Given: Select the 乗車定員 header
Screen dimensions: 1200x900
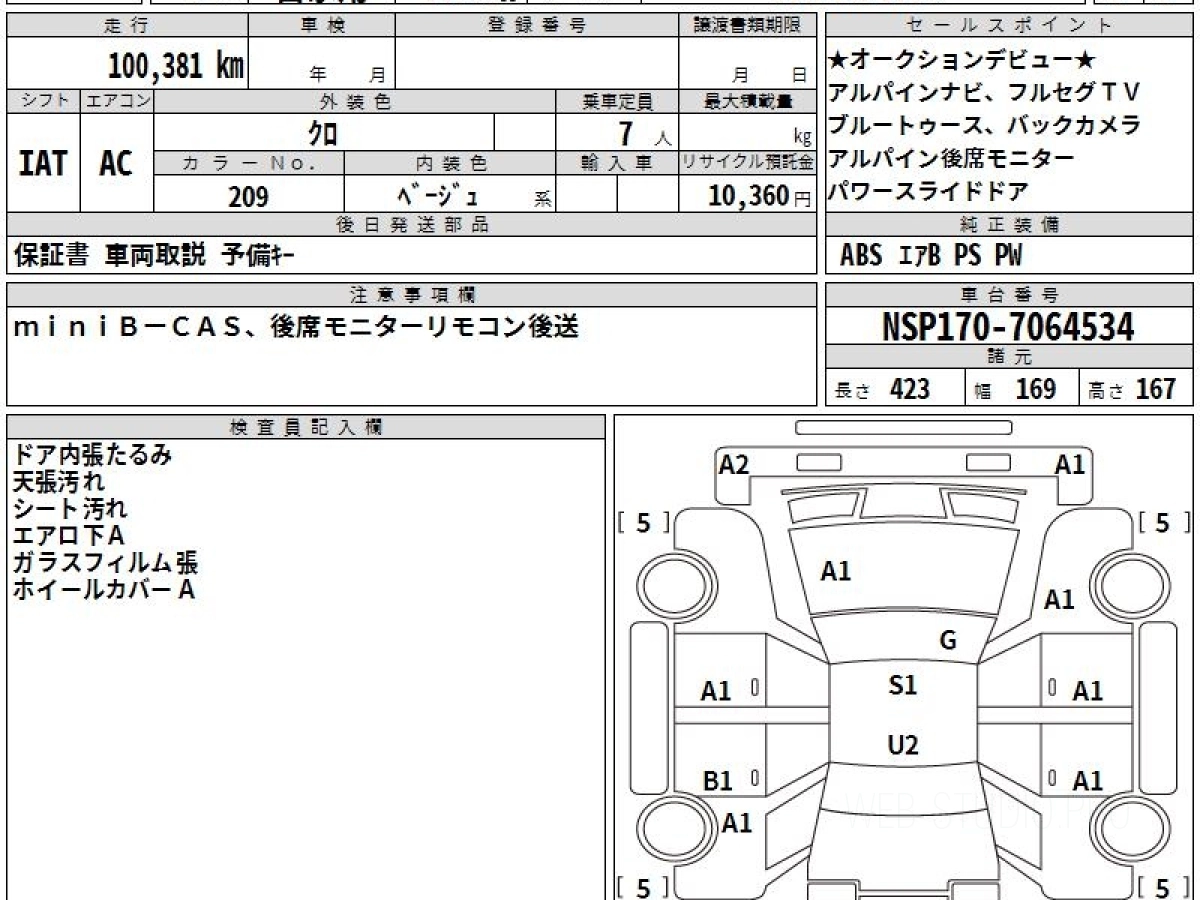Looking at the screenshot, I should (618, 101).
